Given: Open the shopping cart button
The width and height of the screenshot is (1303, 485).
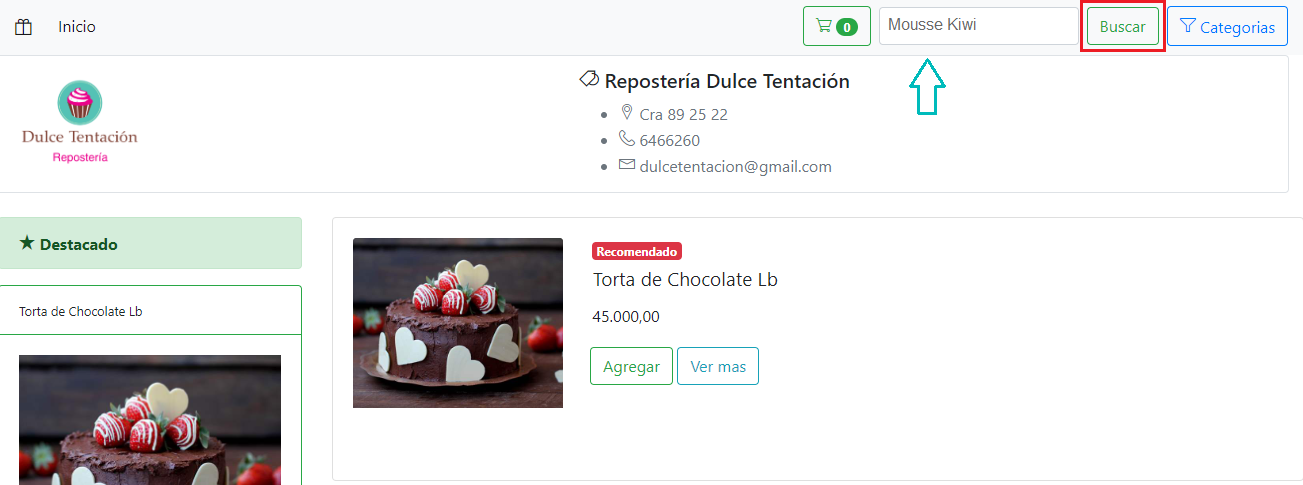Looking at the screenshot, I should coord(837,26).
